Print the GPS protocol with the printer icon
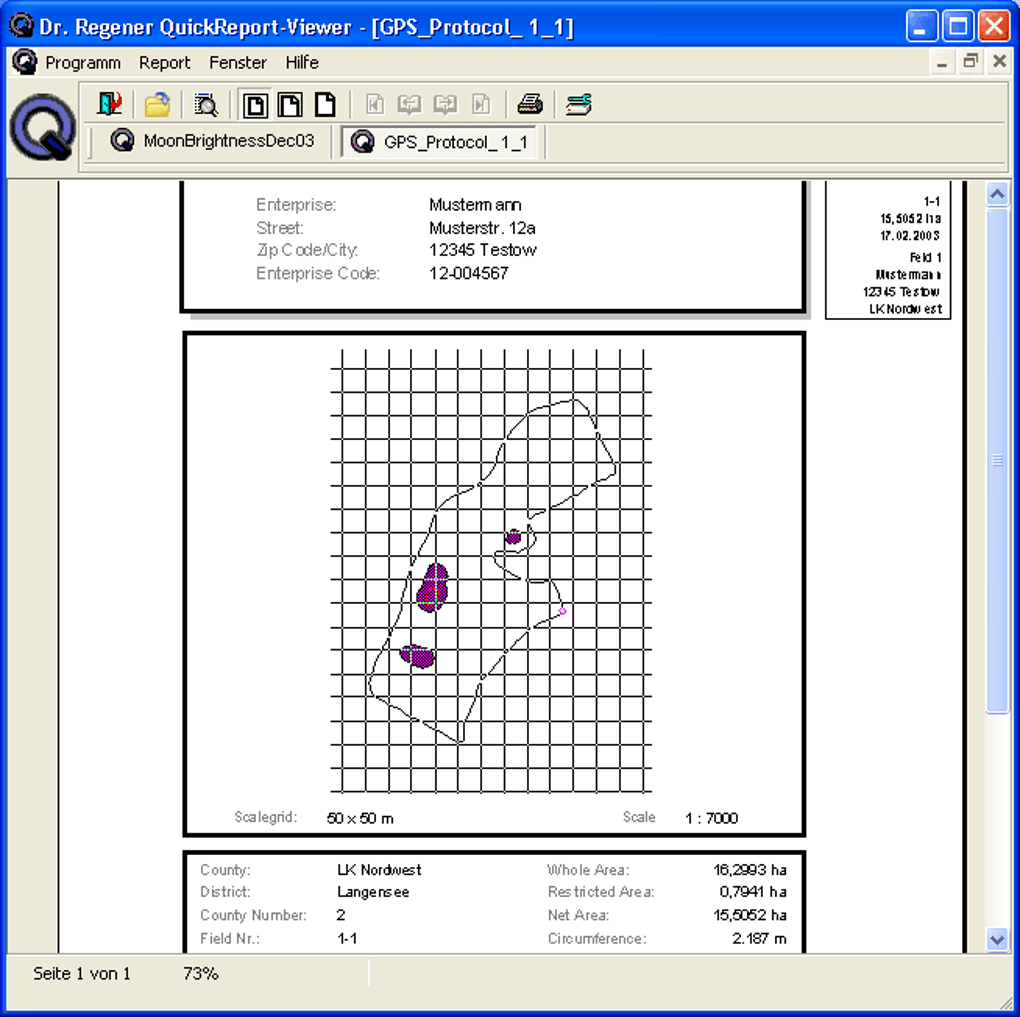 (x=530, y=103)
